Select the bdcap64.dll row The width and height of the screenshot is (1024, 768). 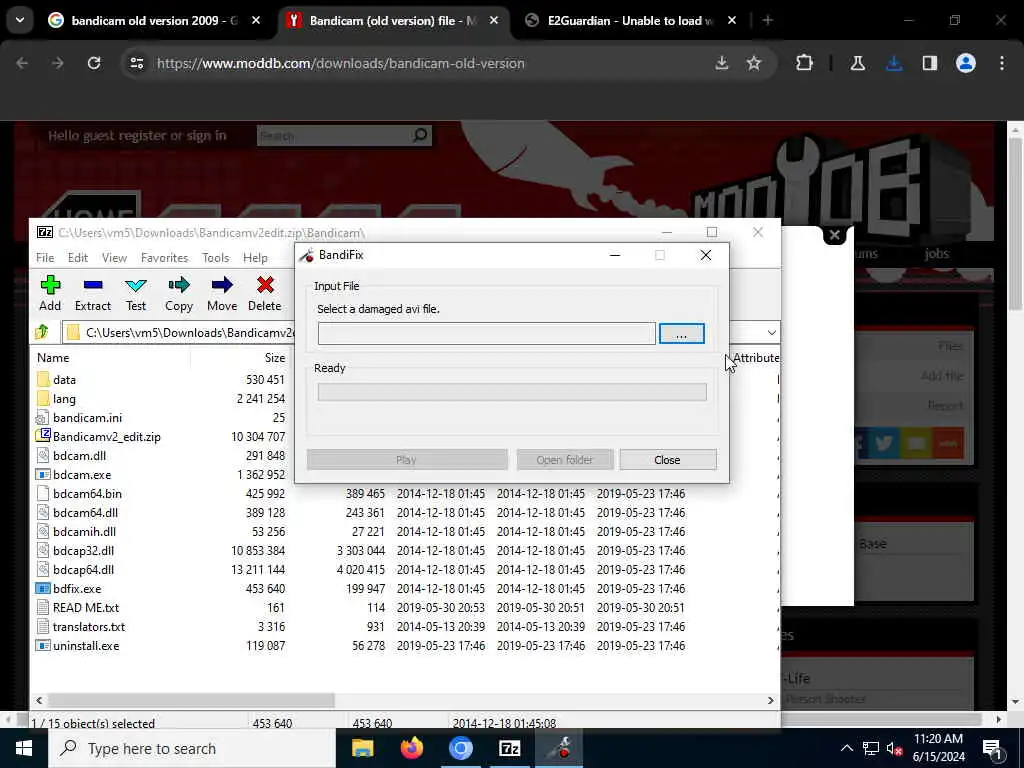[x=404, y=570]
